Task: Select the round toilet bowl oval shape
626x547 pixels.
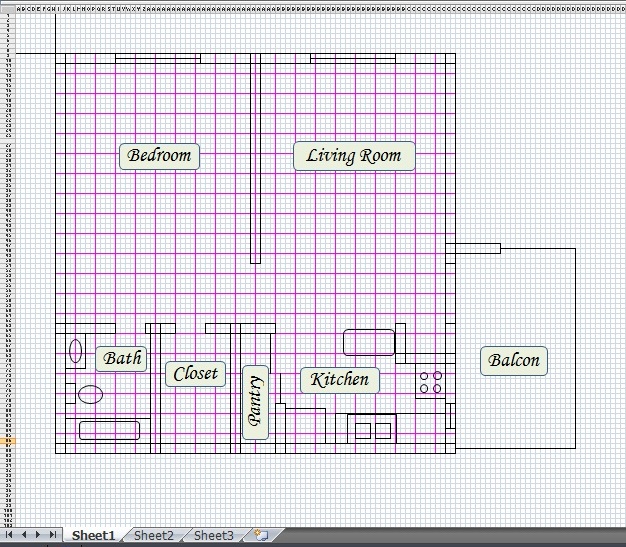Action: (90, 394)
